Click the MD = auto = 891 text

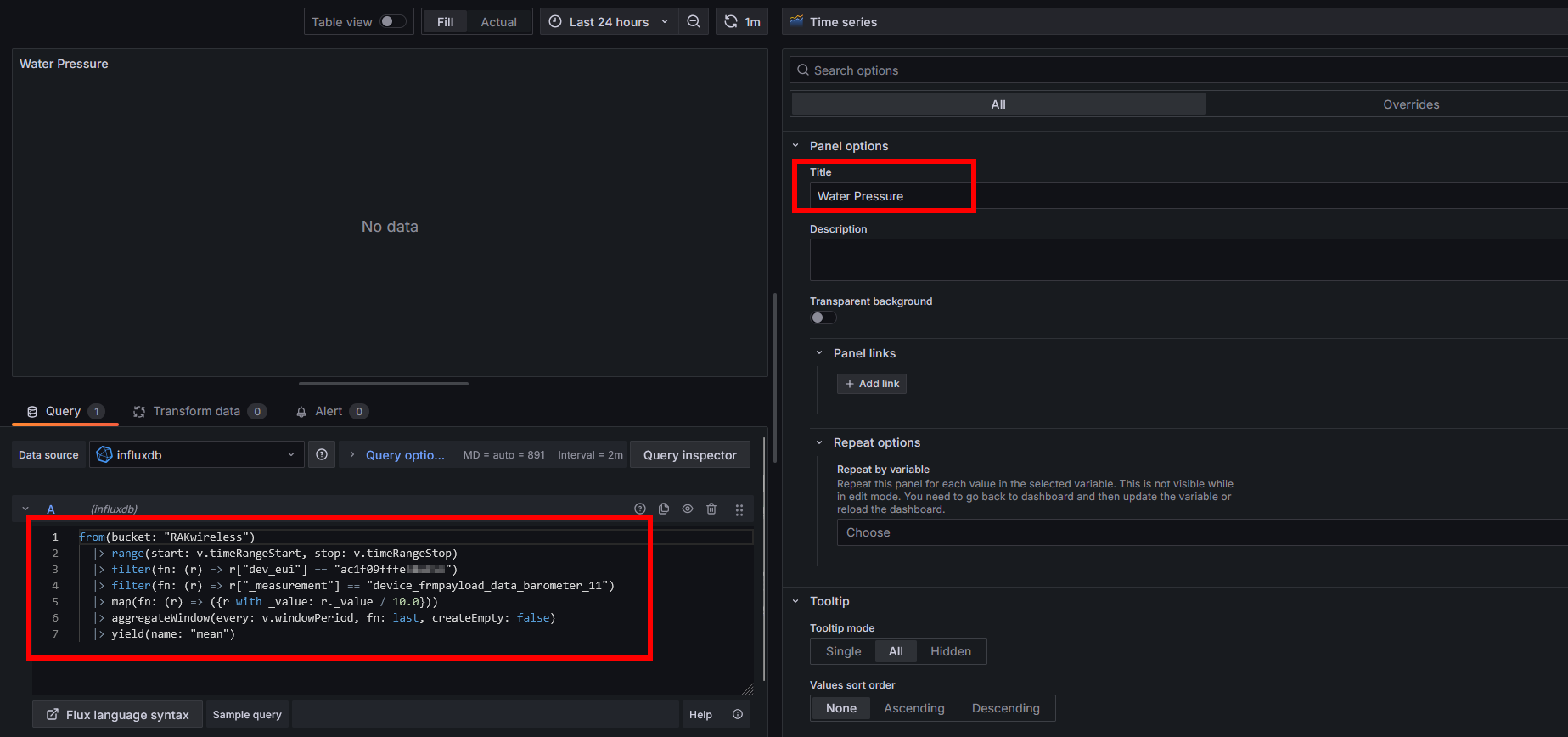coord(504,455)
